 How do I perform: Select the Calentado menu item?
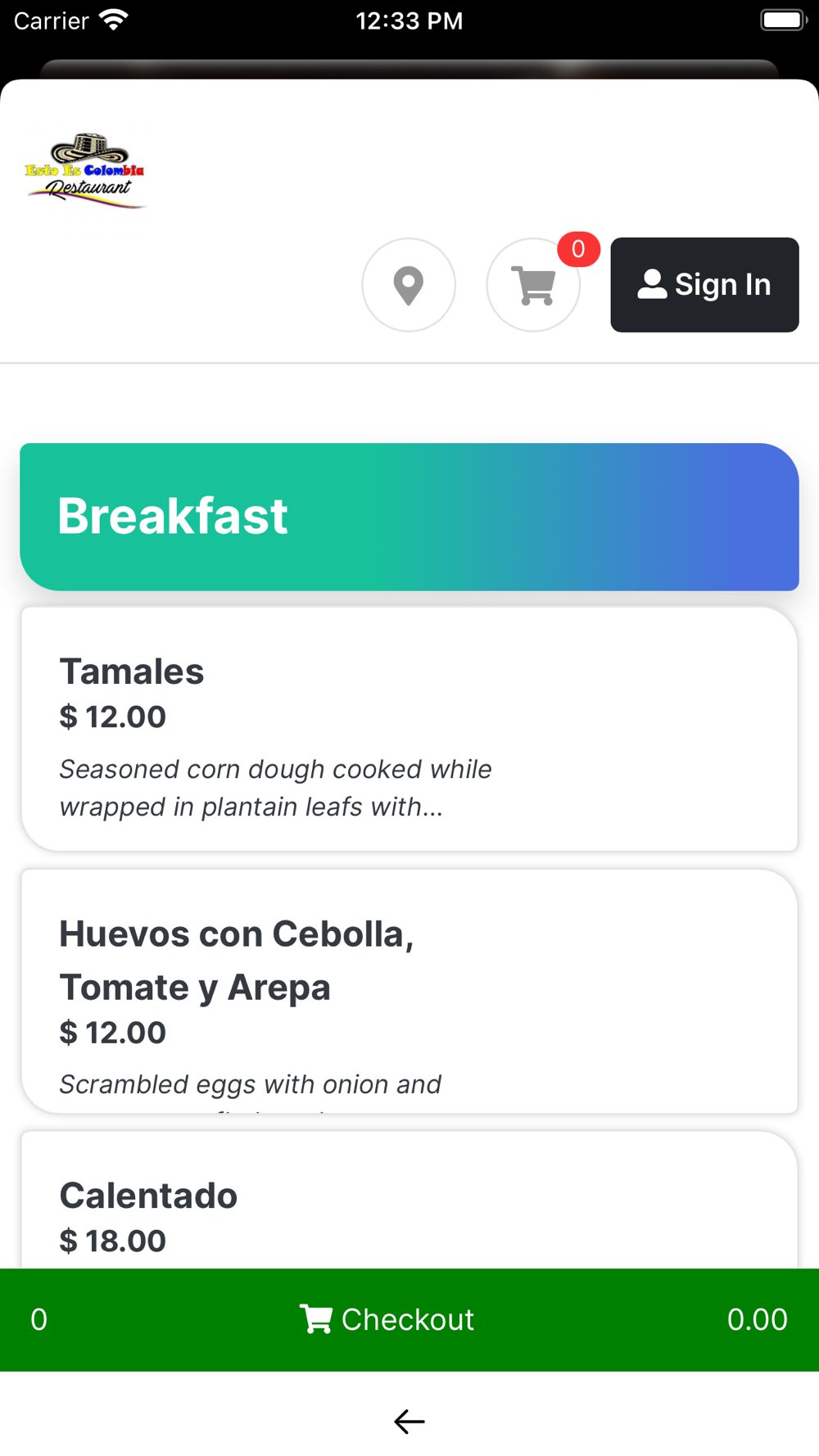(409, 1200)
